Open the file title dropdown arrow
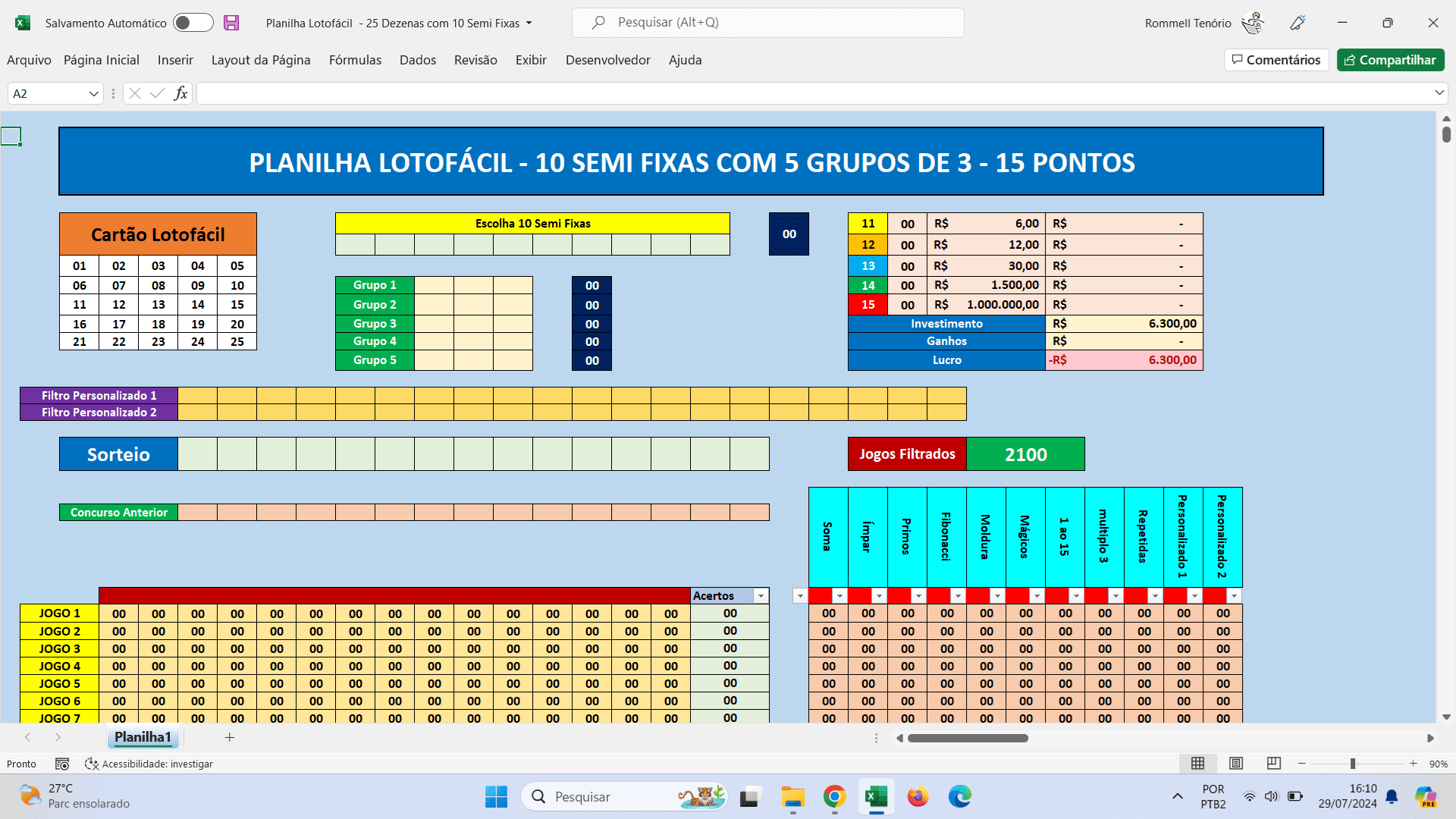 529,23
